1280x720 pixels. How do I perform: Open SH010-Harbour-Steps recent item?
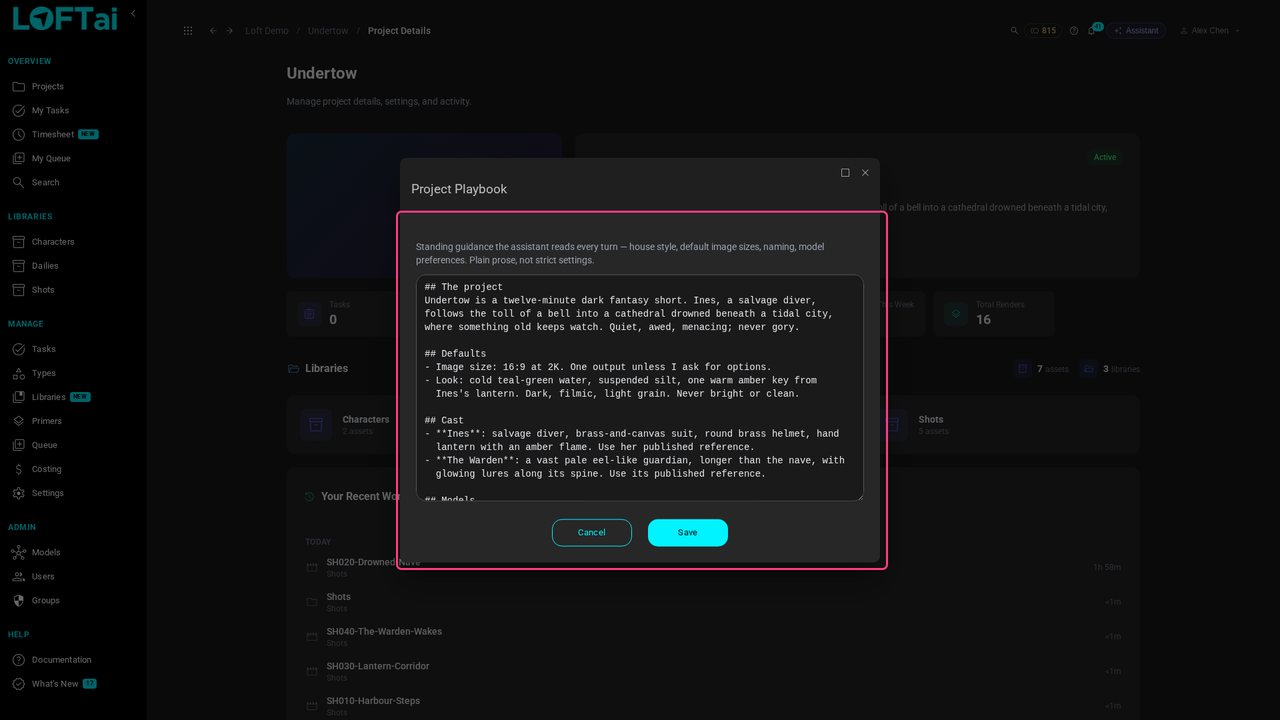click(x=372, y=701)
